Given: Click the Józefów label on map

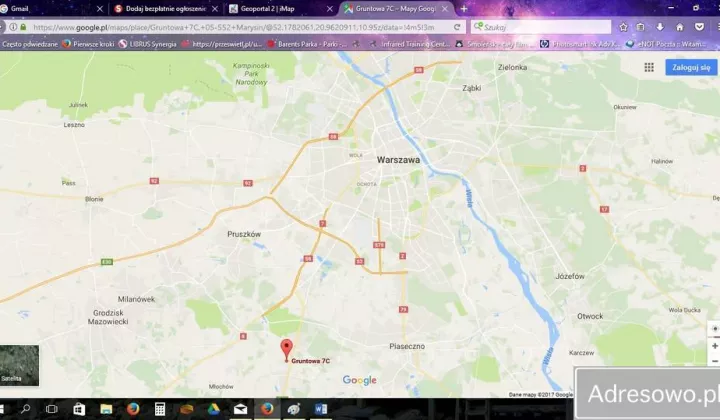Looking at the screenshot, I should [570, 276].
